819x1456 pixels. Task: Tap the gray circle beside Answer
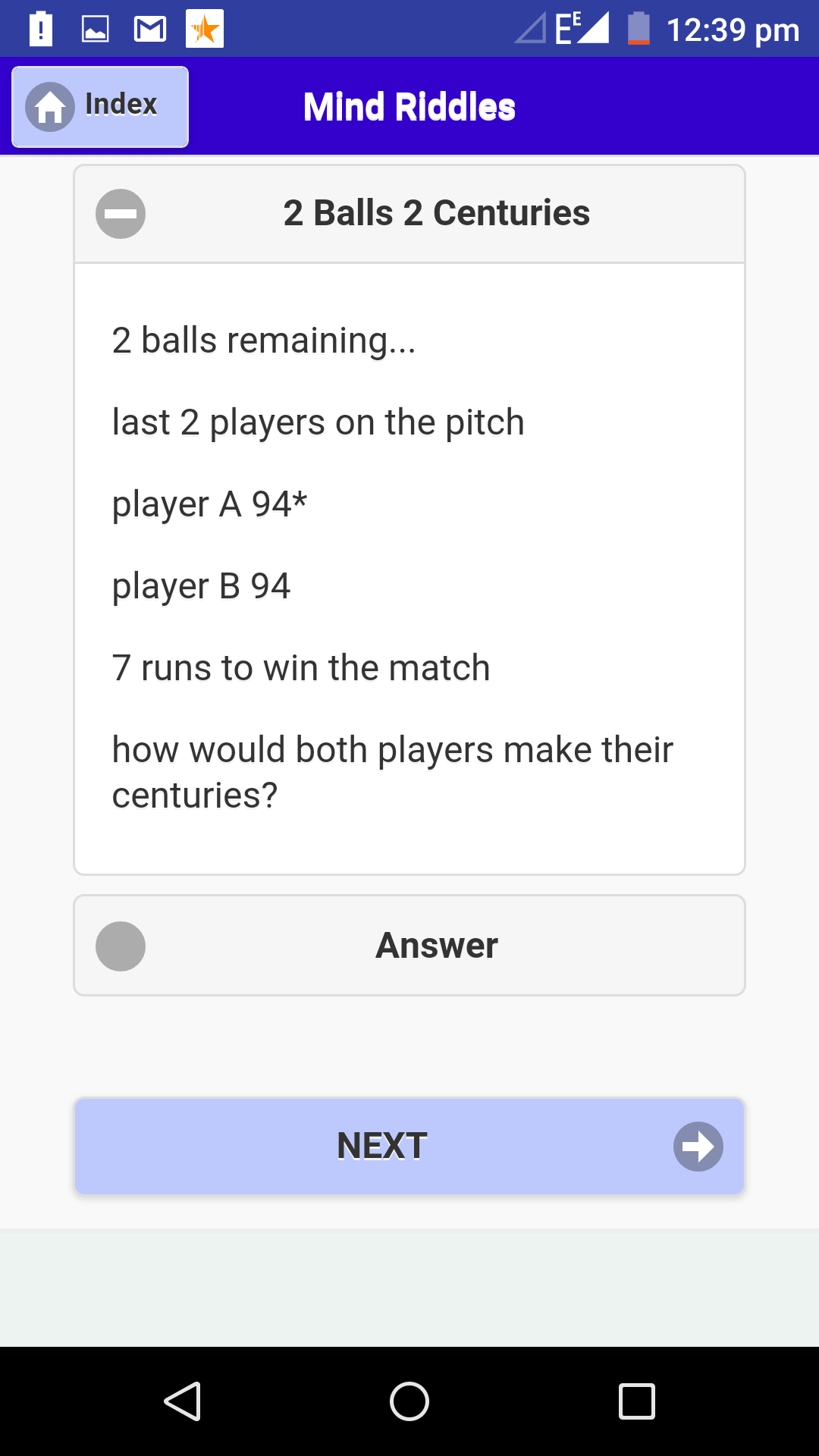tap(121, 946)
